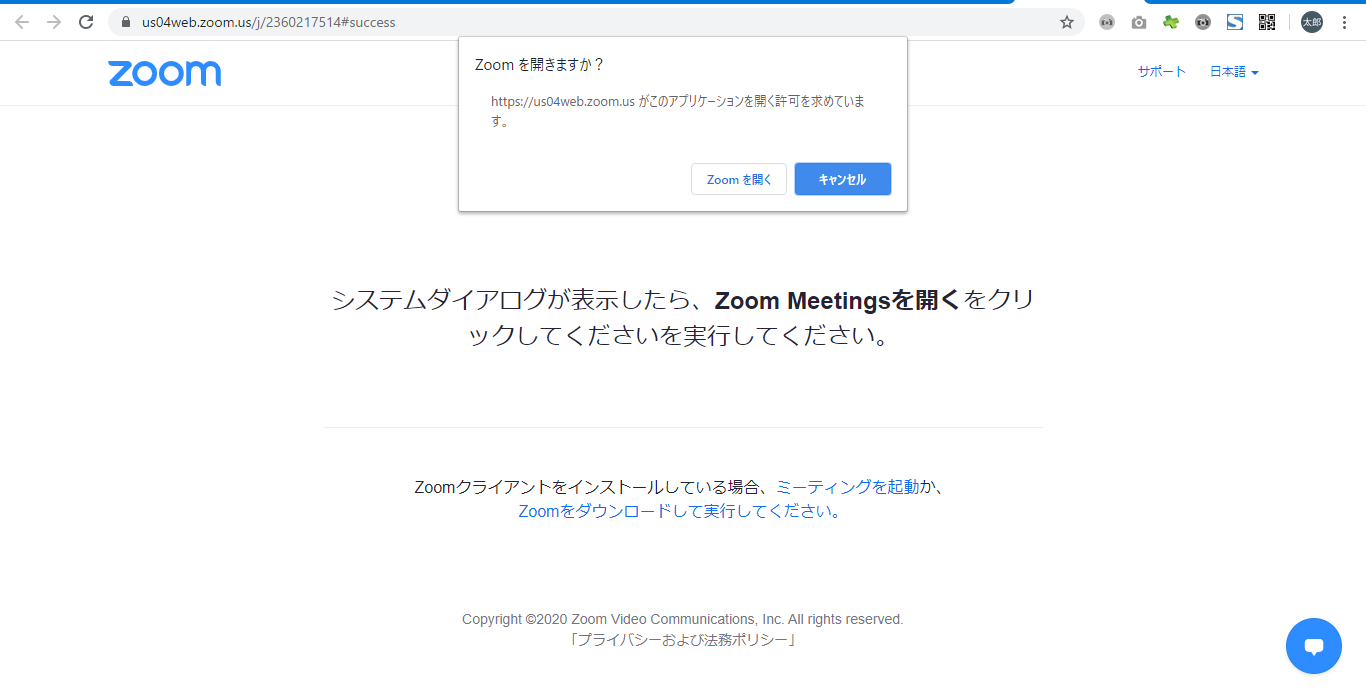The height and width of the screenshot is (698, 1366).
Task: Click the browser forward arrow
Action: 54,22
